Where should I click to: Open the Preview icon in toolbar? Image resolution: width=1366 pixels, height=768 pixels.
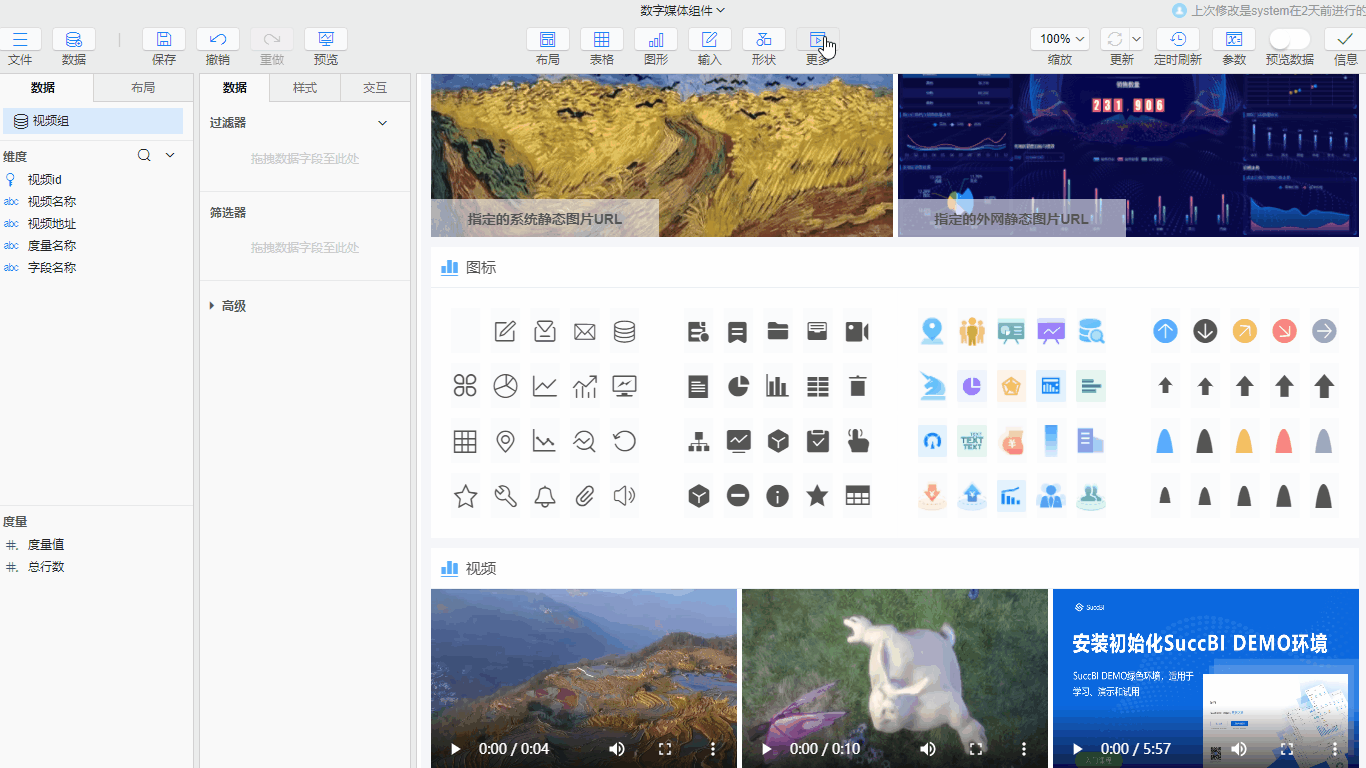click(x=326, y=40)
